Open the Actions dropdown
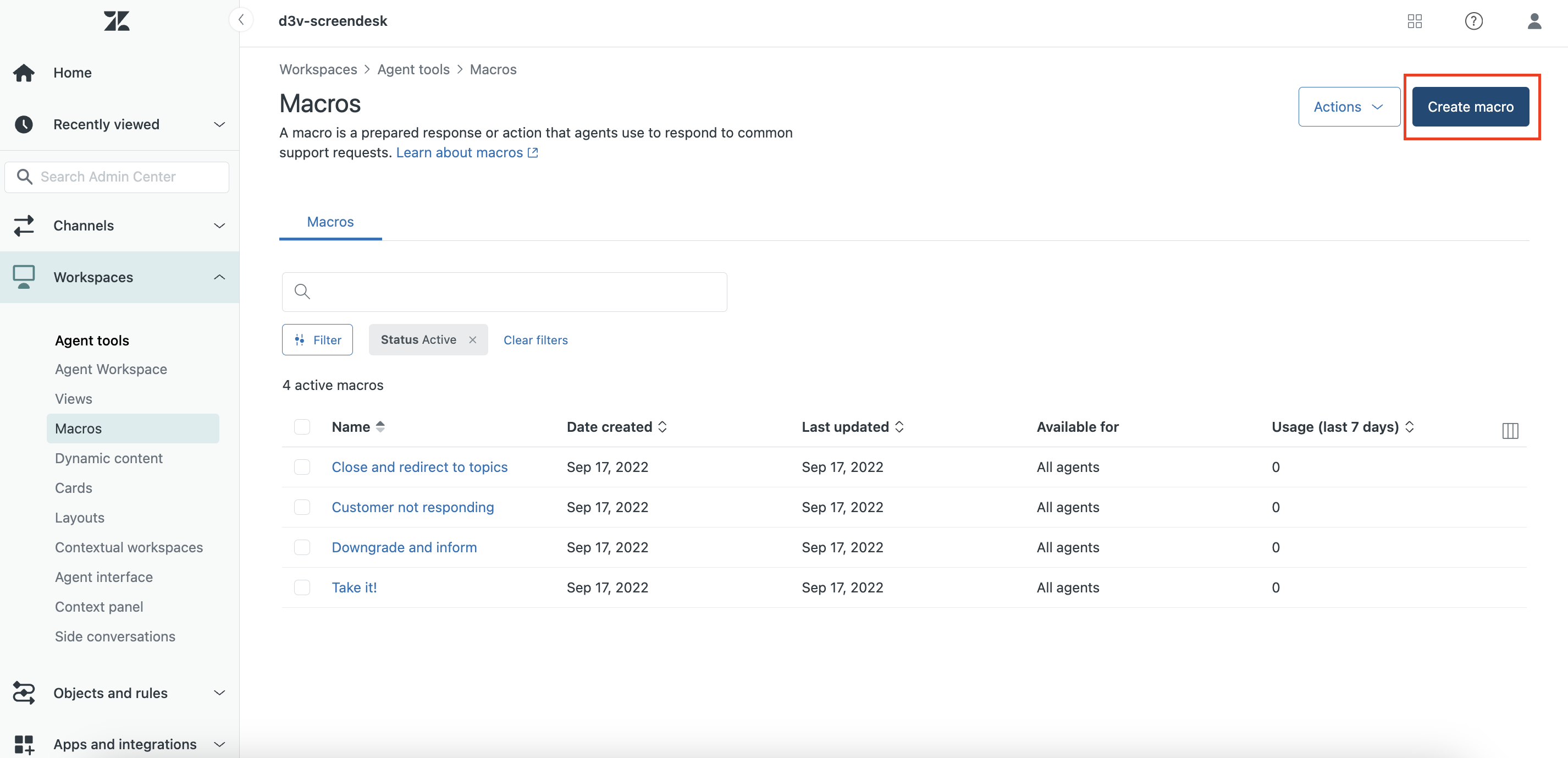Viewport: 1568px width, 758px height. 1348,107
